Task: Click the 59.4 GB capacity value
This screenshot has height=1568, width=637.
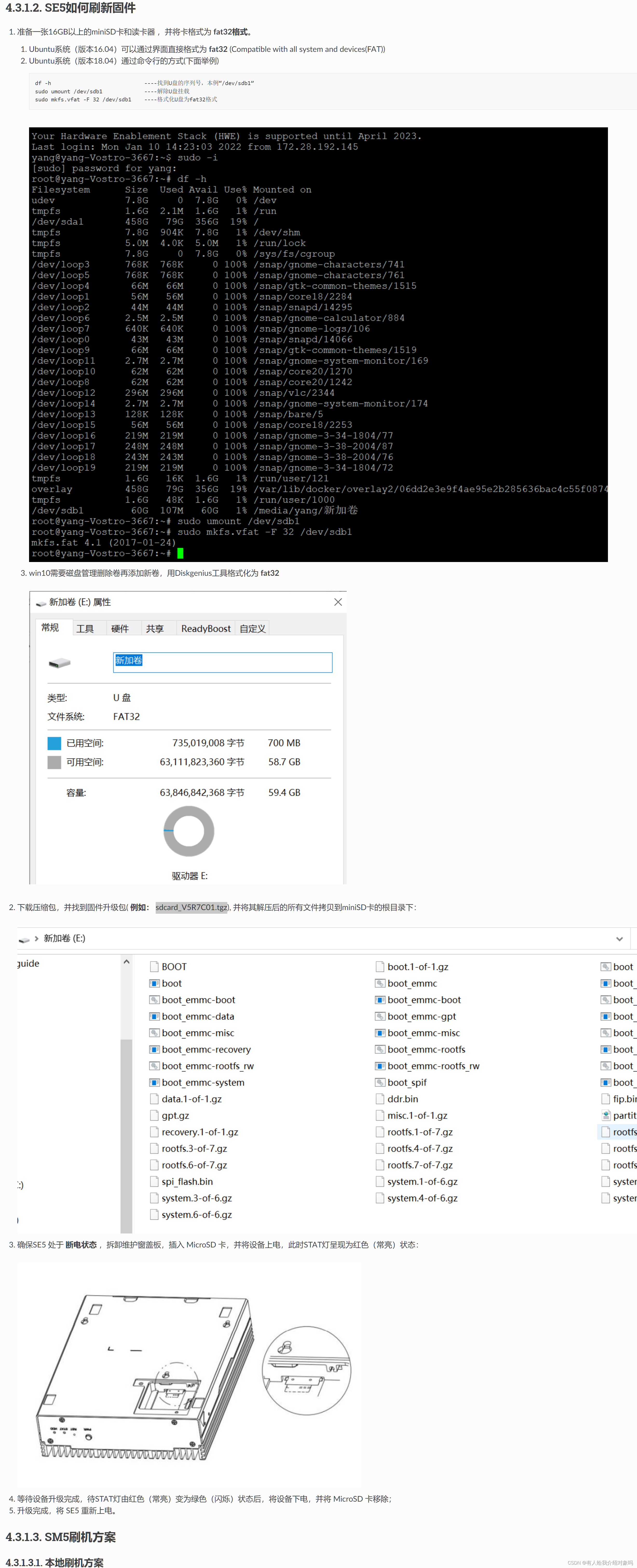Action: point(284,793)
